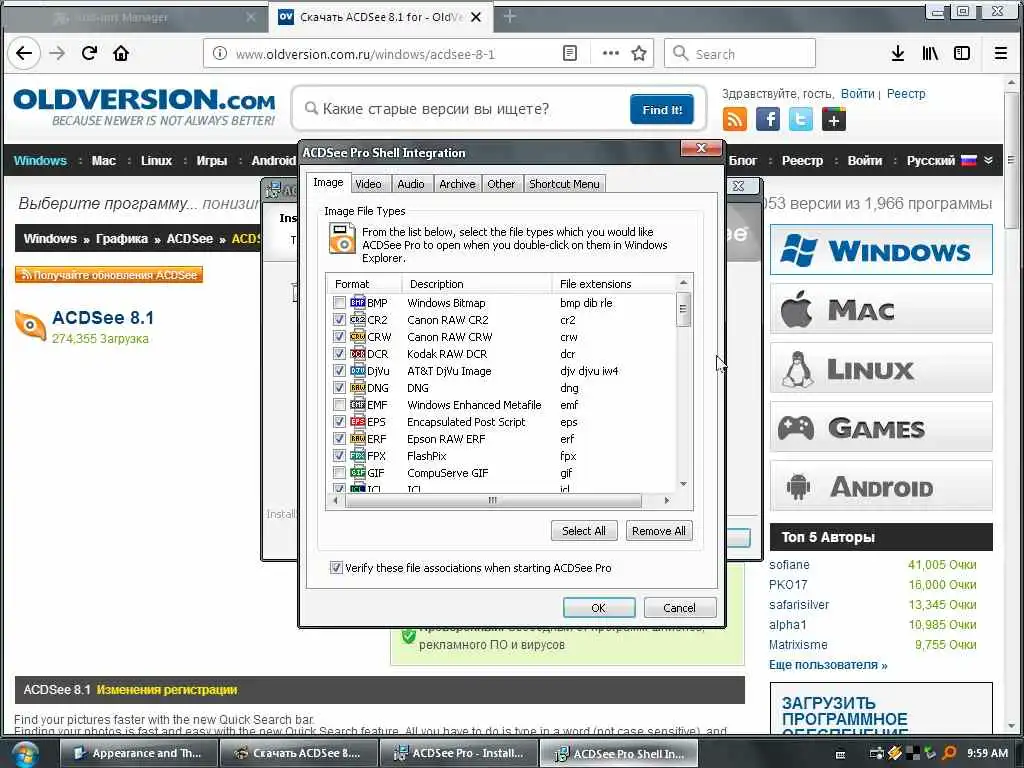Bookmark this page with the star icon

639,54
